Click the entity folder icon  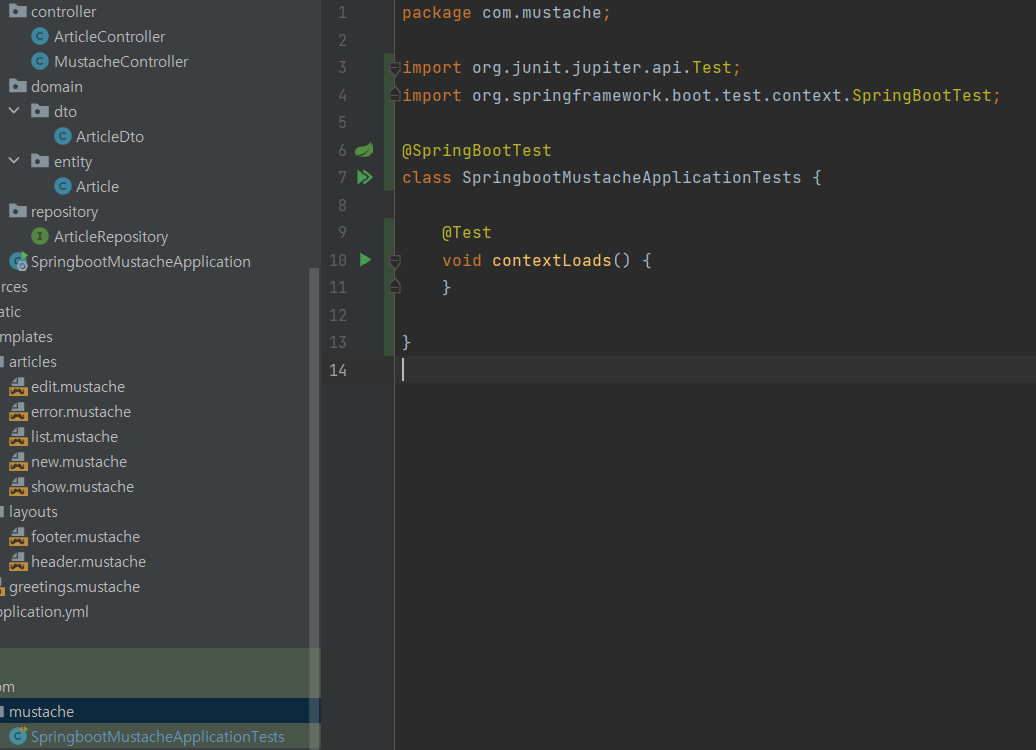[x=40, y=161]
